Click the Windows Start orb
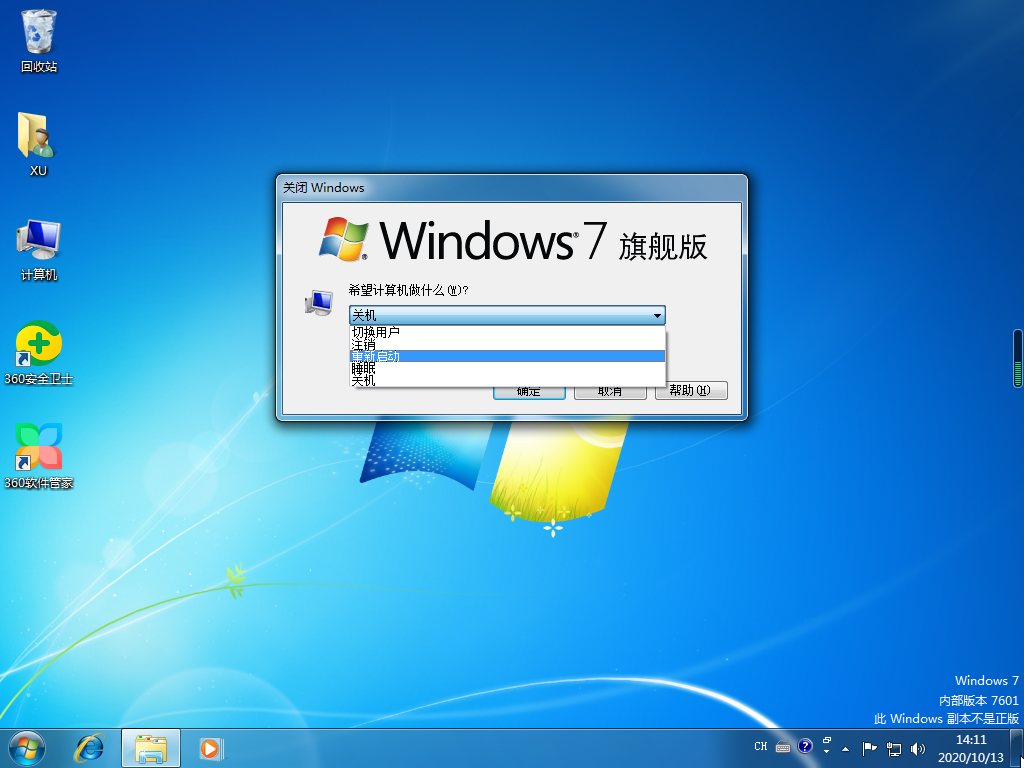The height and width of the screenshot is (768, 1024). tap(27, 747)
